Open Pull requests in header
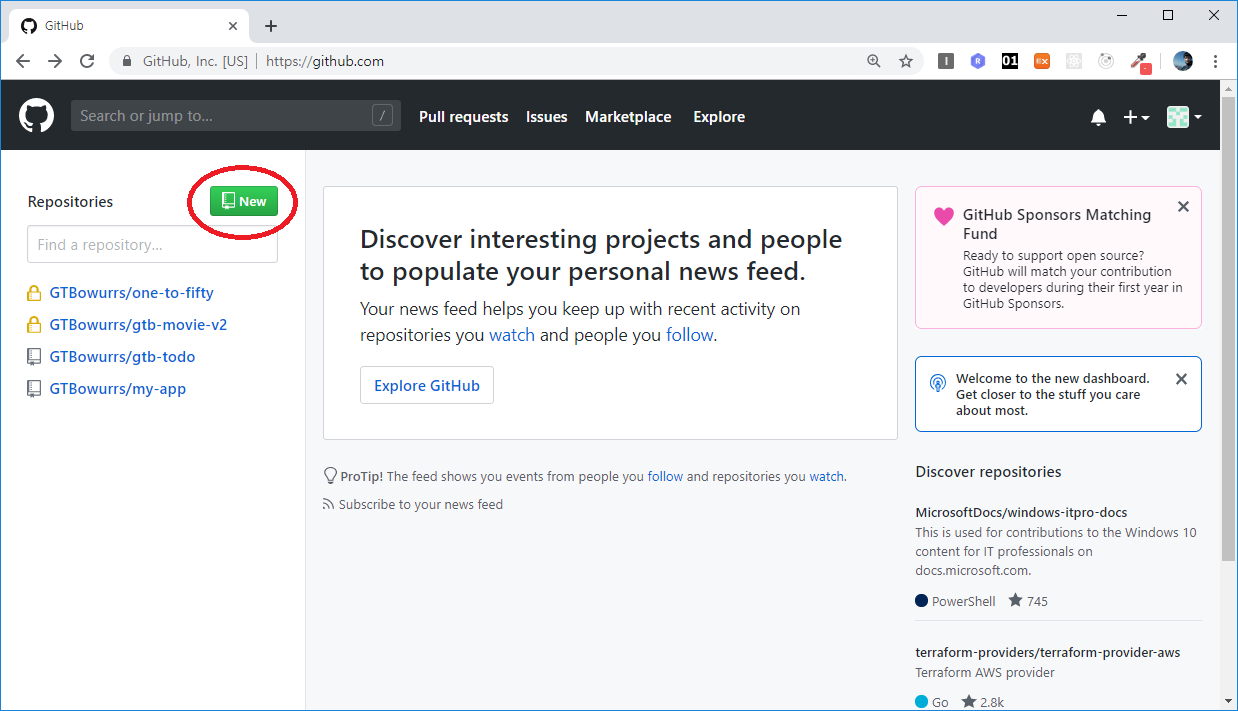1238x711 pixels. pos(464,117)
